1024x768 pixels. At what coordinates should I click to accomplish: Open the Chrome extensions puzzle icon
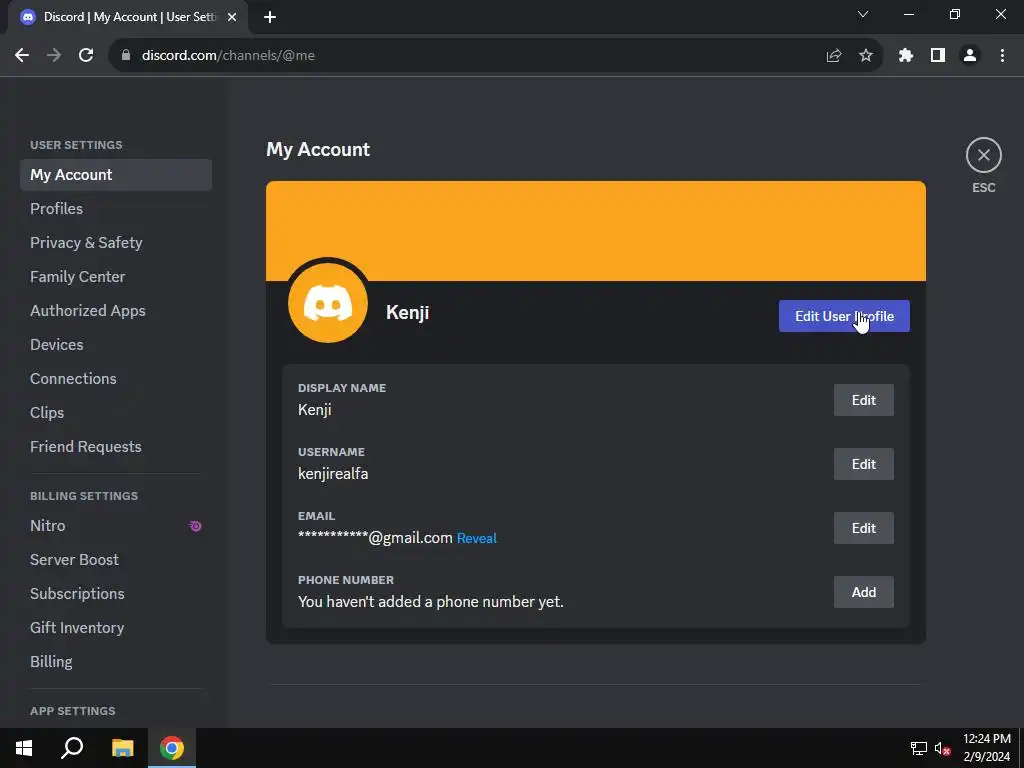(906, 56)
